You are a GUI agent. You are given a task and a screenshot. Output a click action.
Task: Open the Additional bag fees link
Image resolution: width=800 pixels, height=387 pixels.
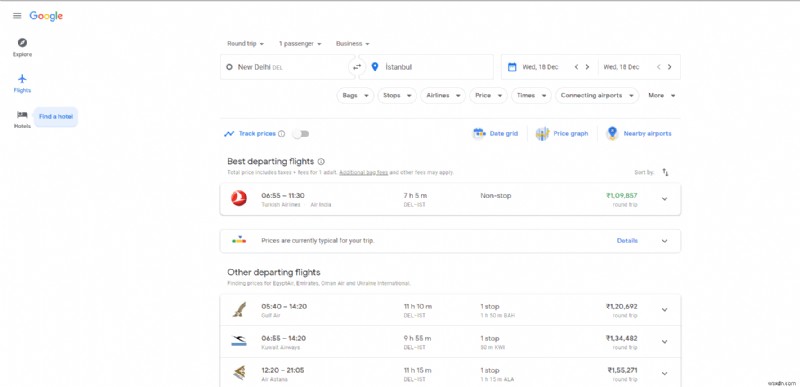pos(364,173)
